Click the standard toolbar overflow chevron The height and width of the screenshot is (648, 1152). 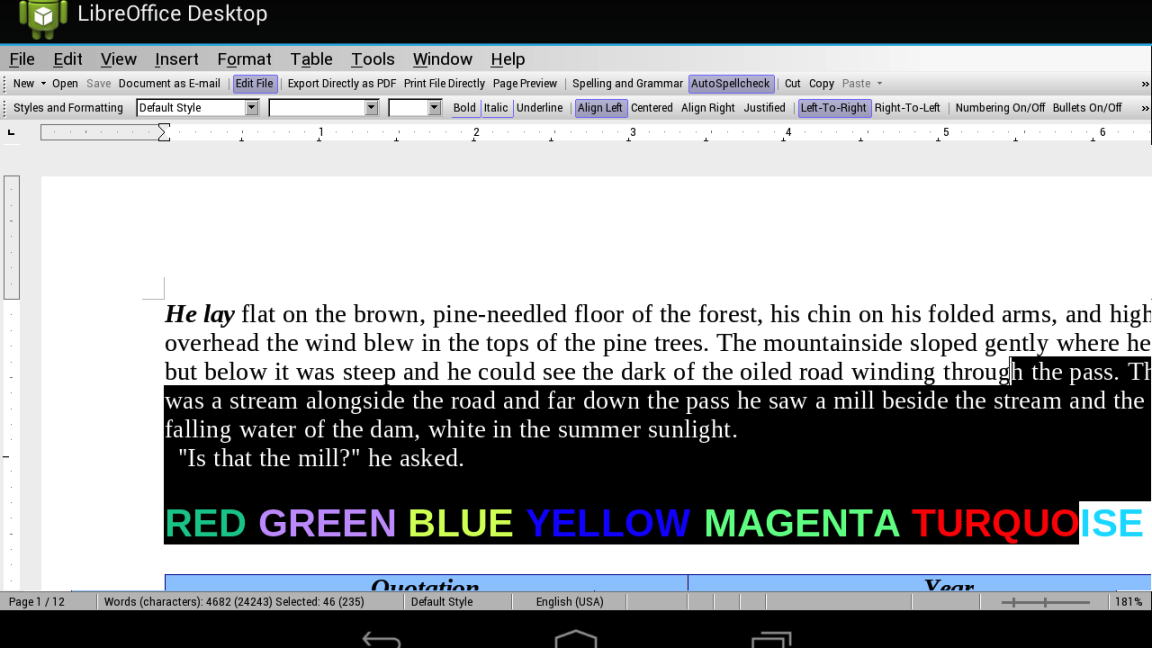[x=1145, y=84]
